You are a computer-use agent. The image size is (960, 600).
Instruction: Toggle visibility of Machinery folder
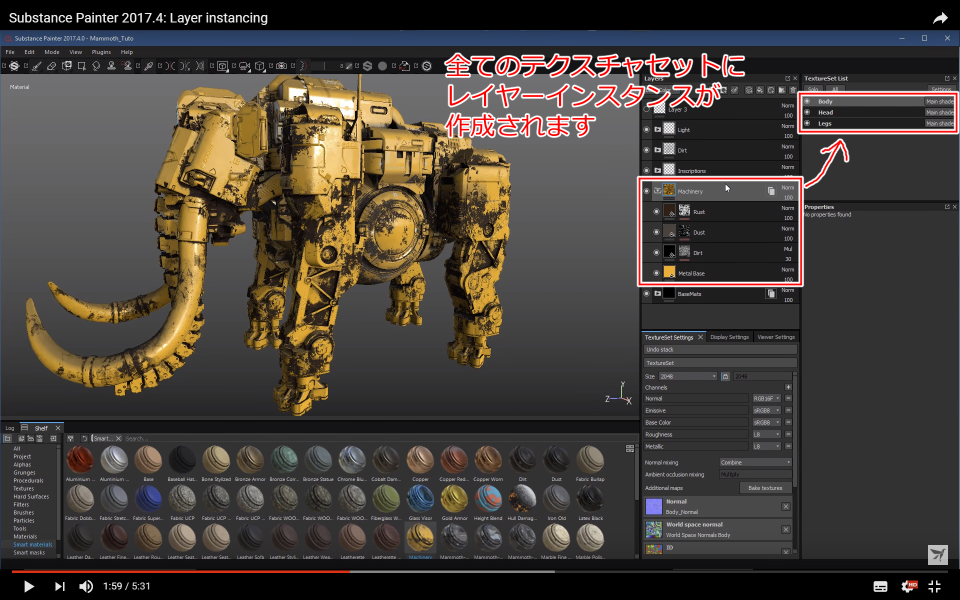tap(647, 191)
